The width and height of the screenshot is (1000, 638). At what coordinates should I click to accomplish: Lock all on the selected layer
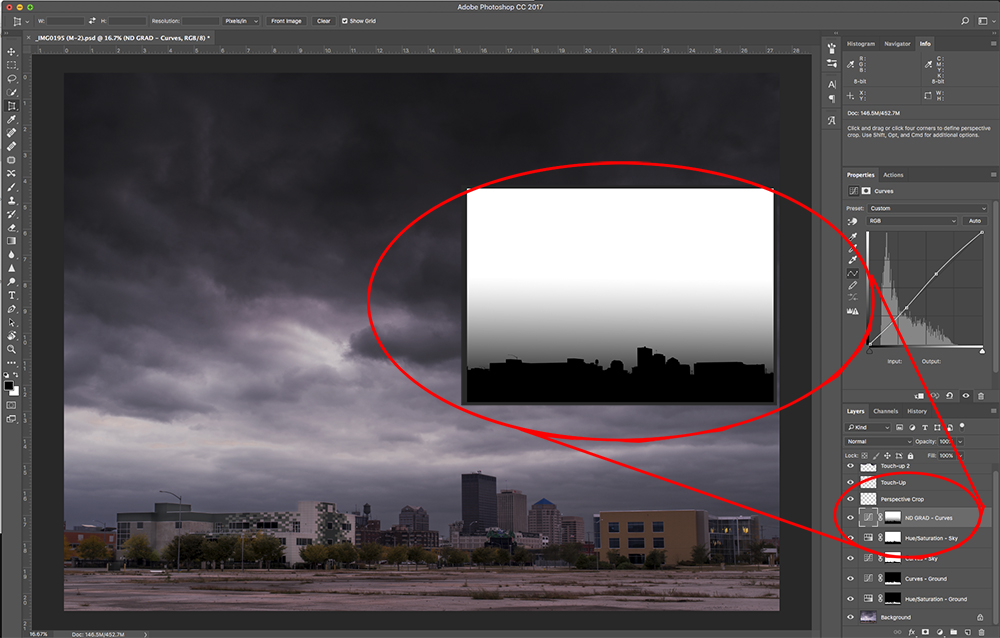coord(911,456)
